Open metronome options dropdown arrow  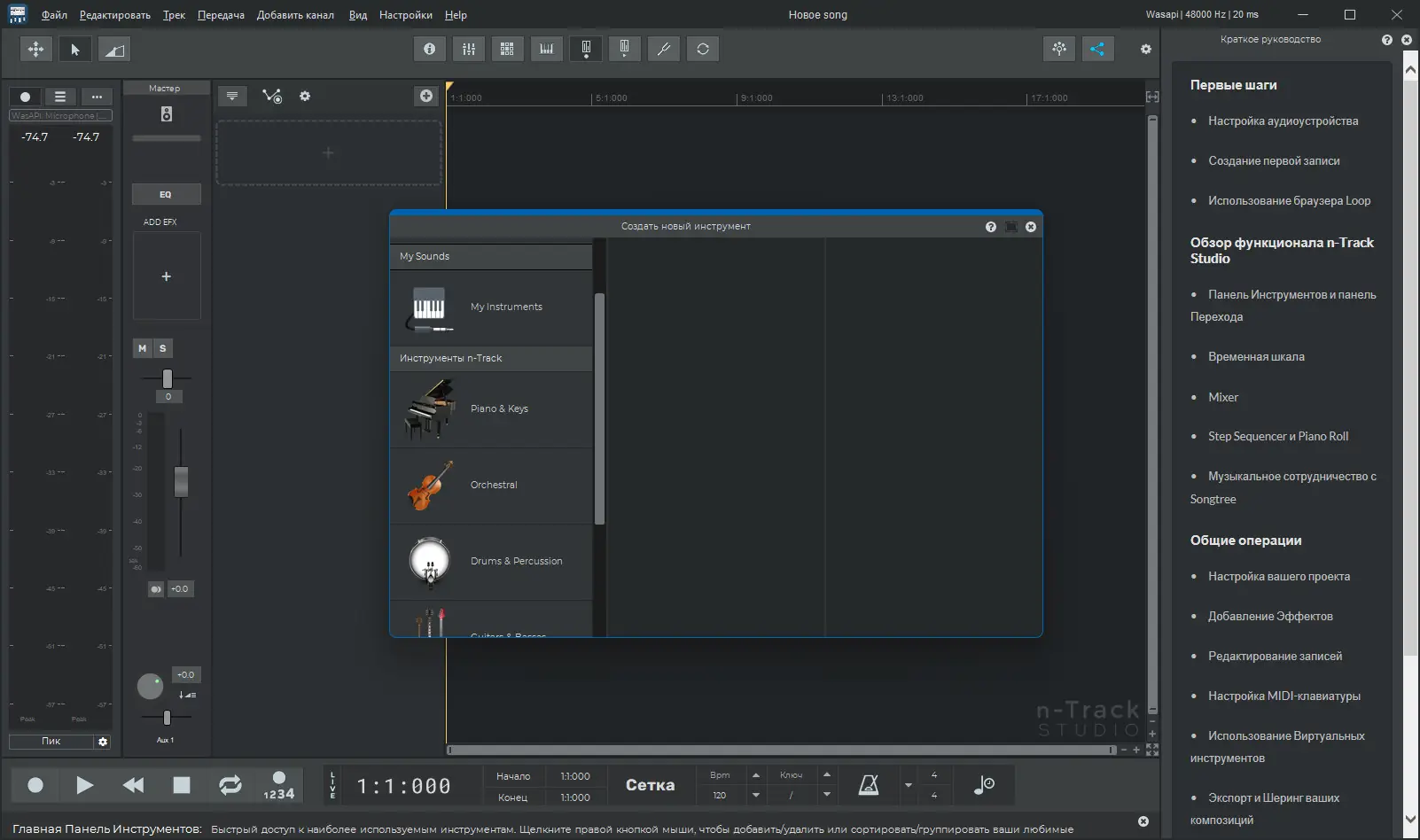[908, 785]
